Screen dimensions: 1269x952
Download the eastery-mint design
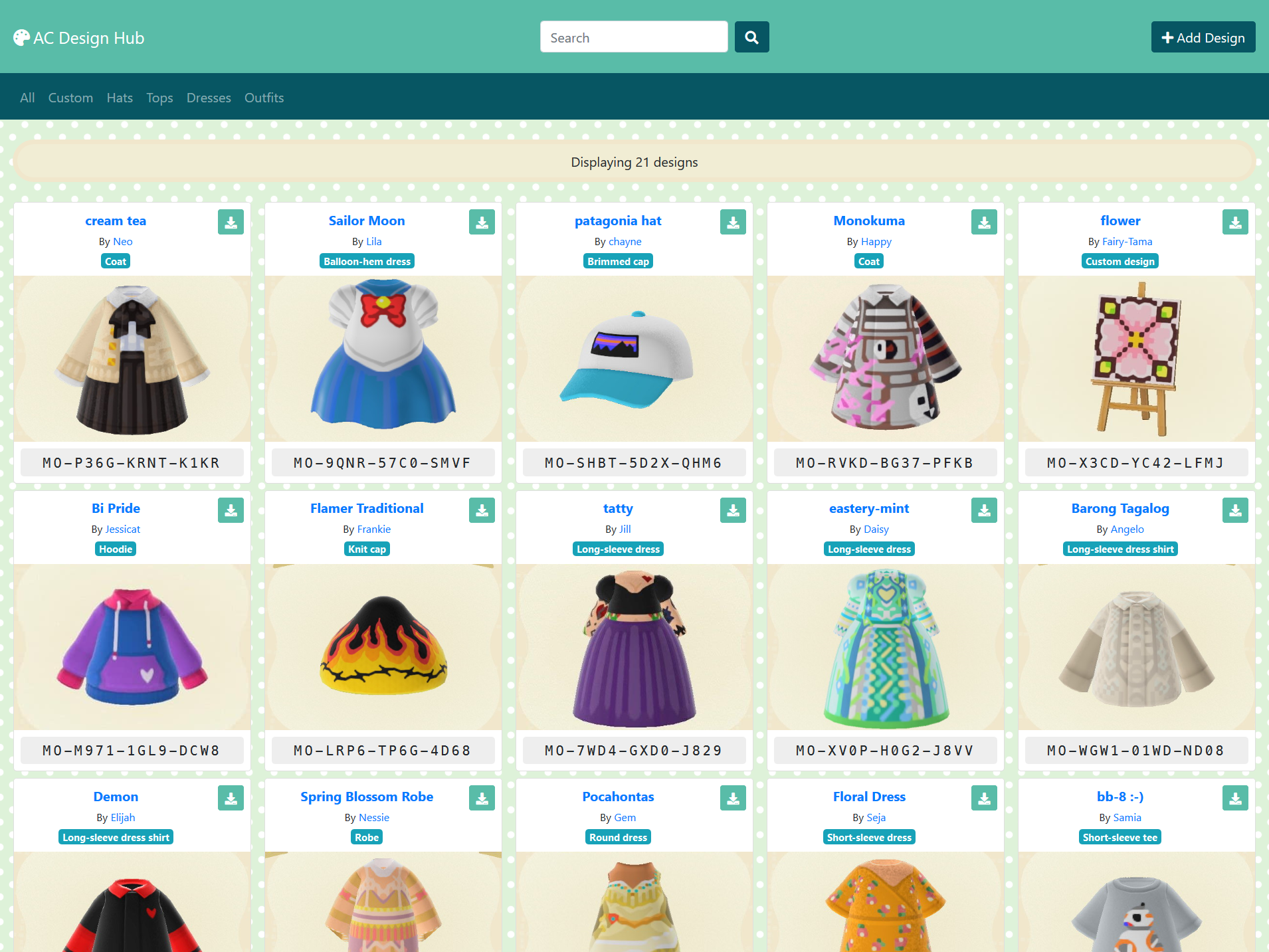coord(984,510)
